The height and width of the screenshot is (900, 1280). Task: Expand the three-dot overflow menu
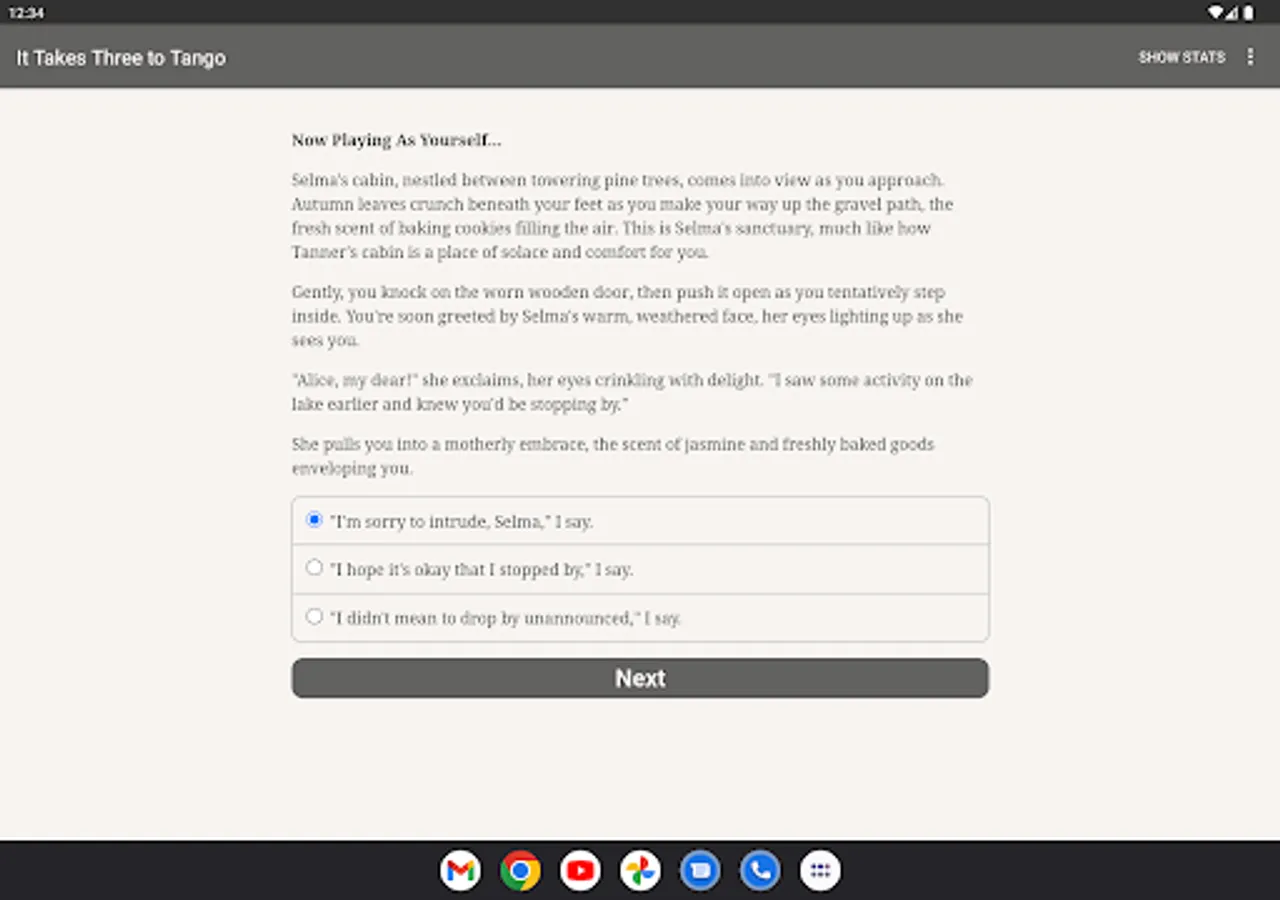tap(1250, 57)
